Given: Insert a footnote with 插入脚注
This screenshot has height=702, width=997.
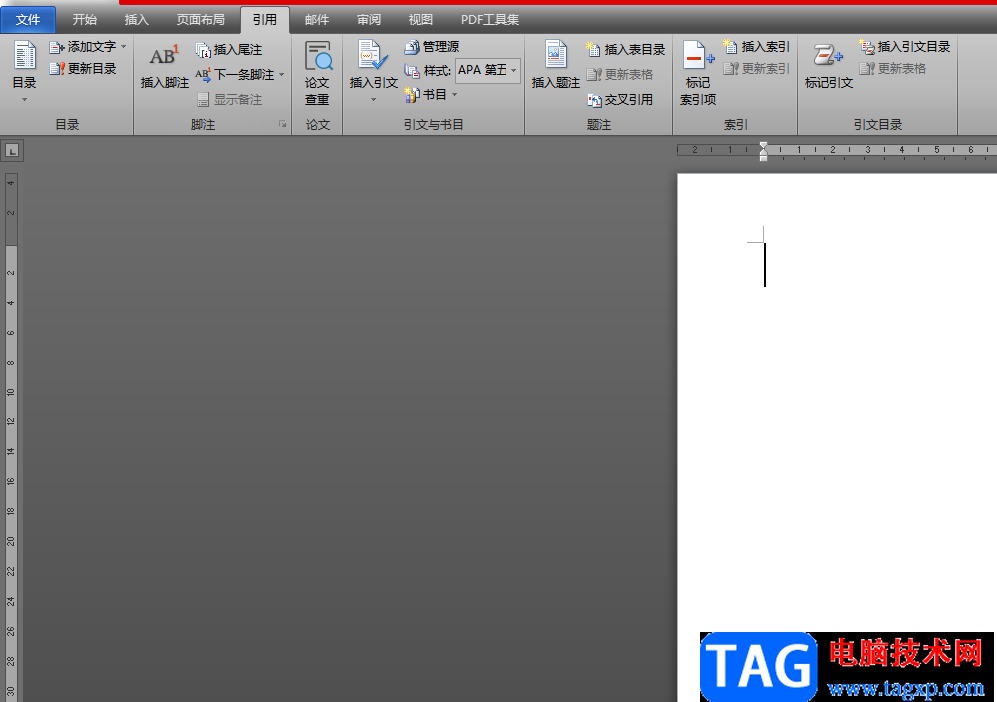Looking at the screenshot, I should click(165, 65).
